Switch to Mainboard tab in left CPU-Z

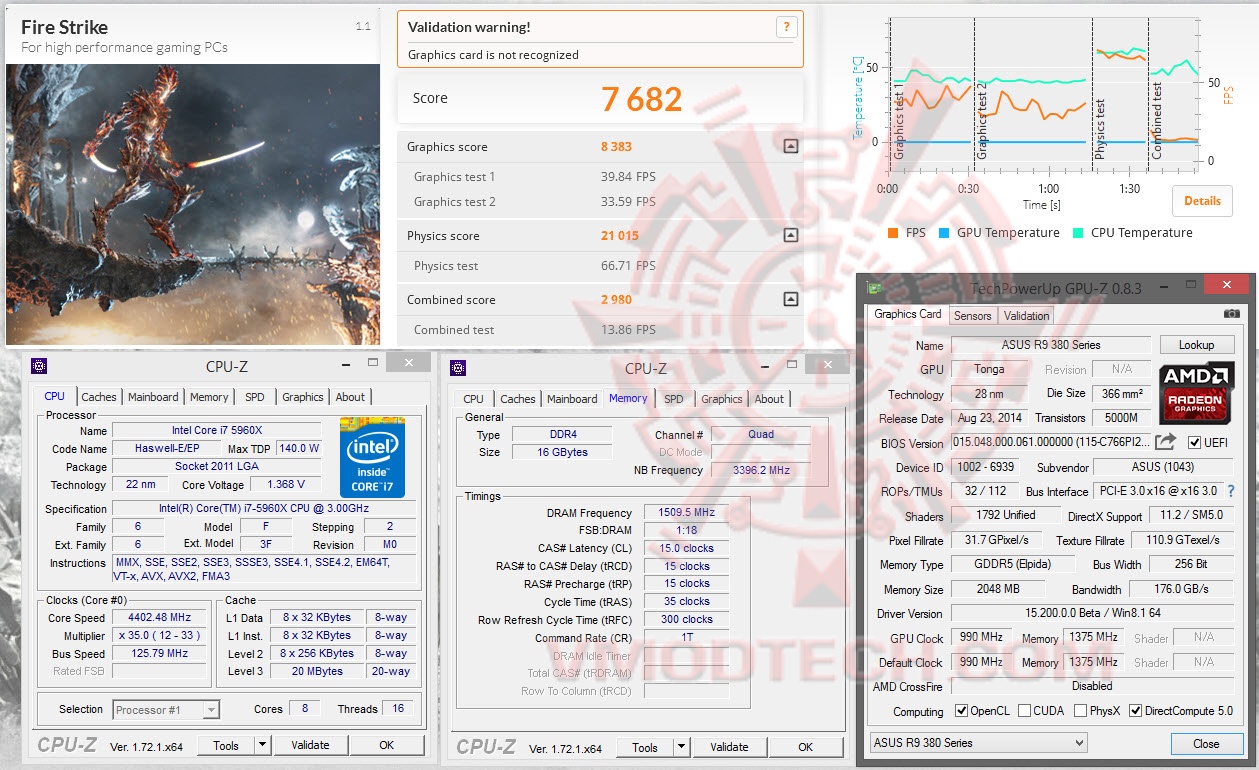(153, 397)
